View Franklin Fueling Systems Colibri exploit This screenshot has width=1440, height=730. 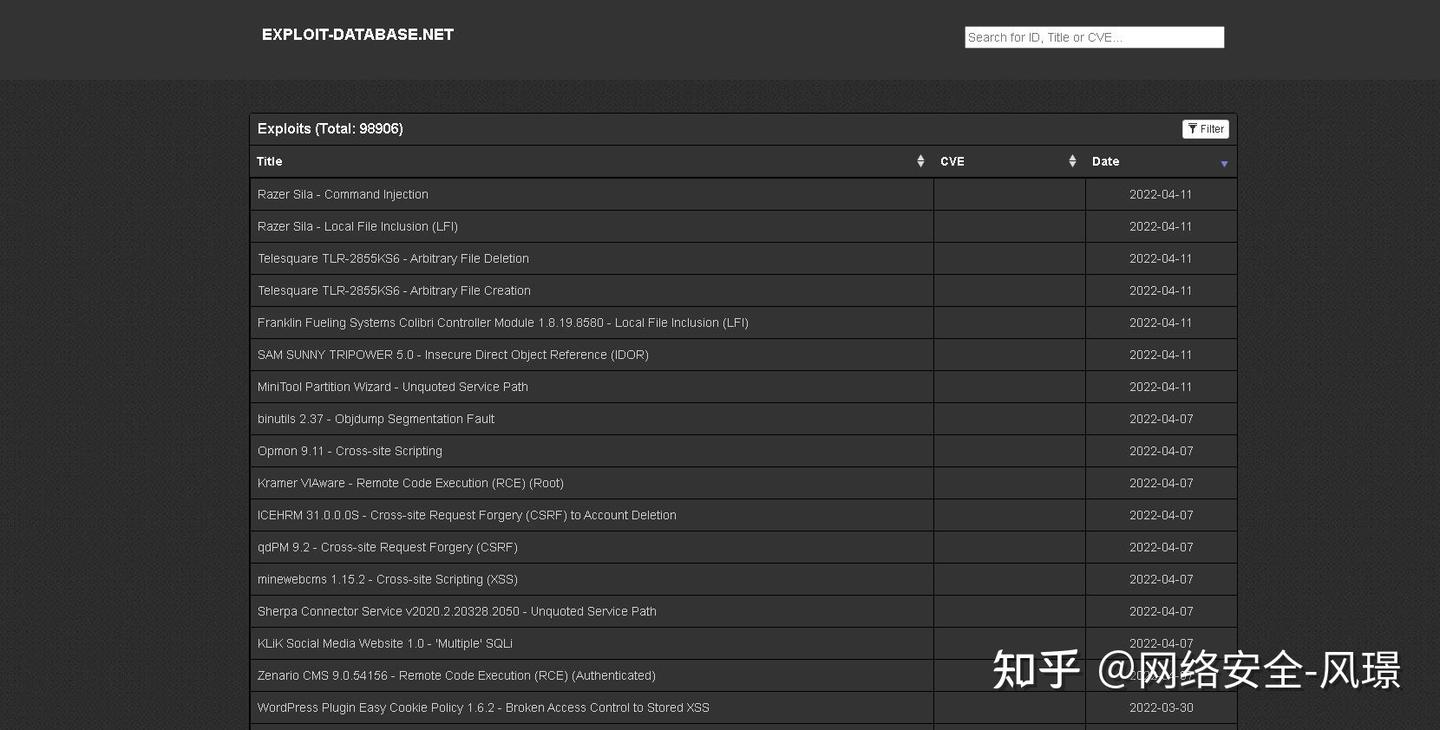(x=502, y=322)
